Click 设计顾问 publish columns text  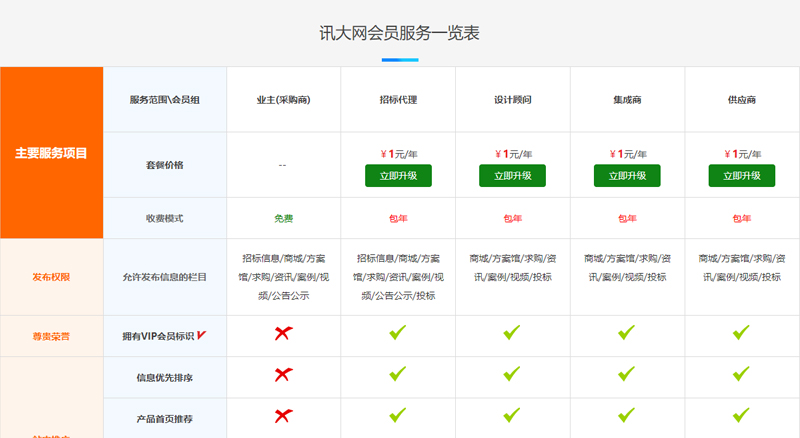pyautogui.click(x=512, y=267)
